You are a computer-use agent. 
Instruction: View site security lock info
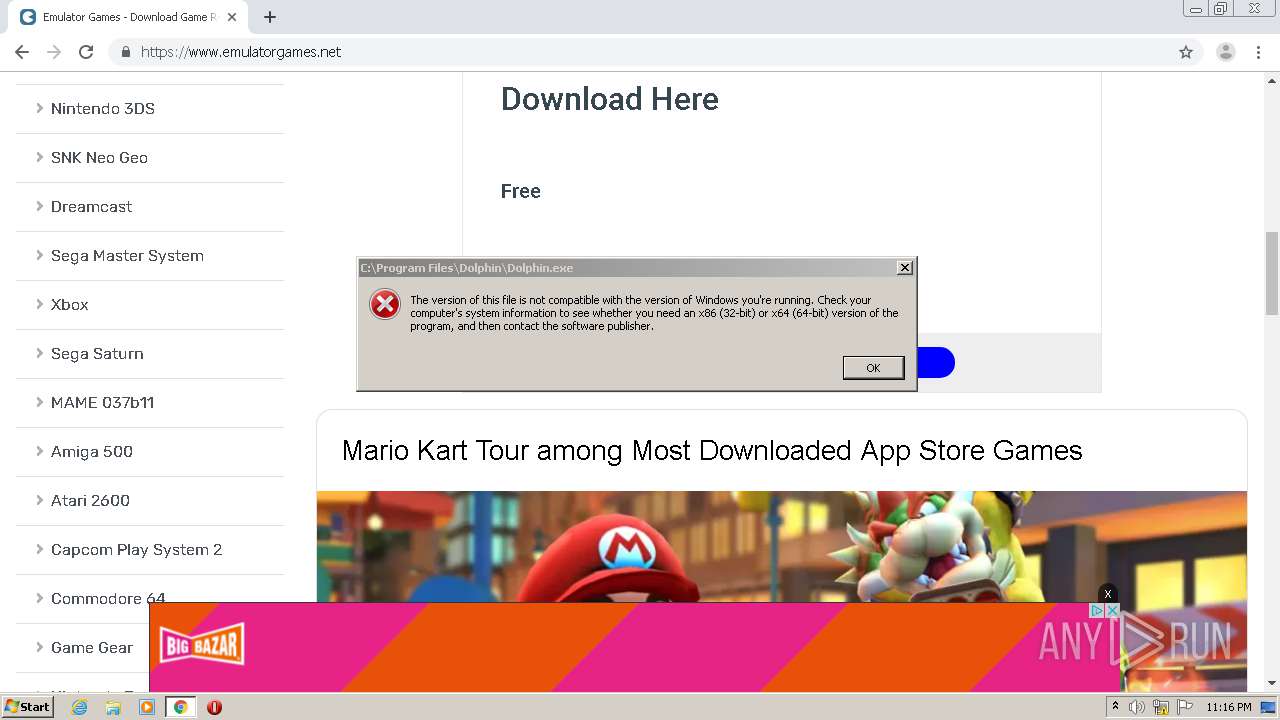[x=125, y=52]
